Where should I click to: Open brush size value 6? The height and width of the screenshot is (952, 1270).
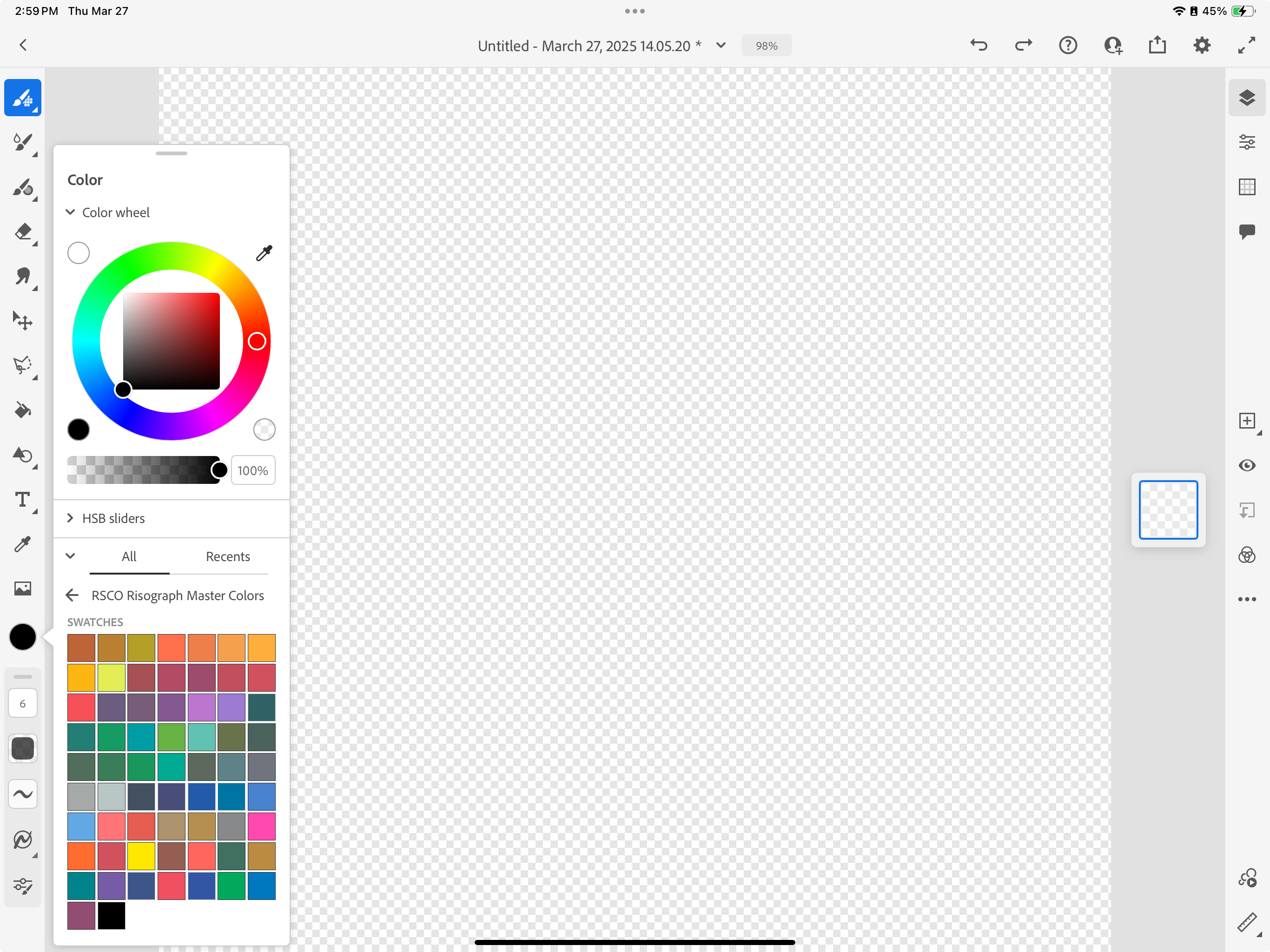coord(23,703)
